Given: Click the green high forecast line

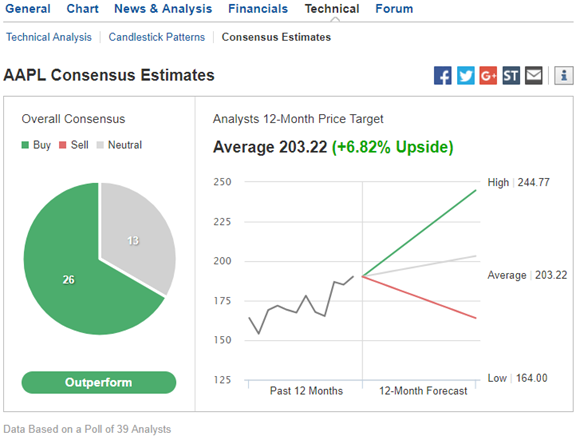Looking at the screenshot, I should click(419, 233).
